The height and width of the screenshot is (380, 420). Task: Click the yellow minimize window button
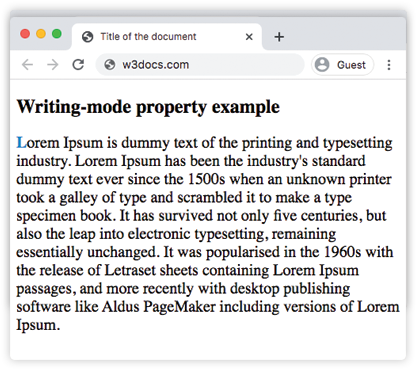(41, 34)
